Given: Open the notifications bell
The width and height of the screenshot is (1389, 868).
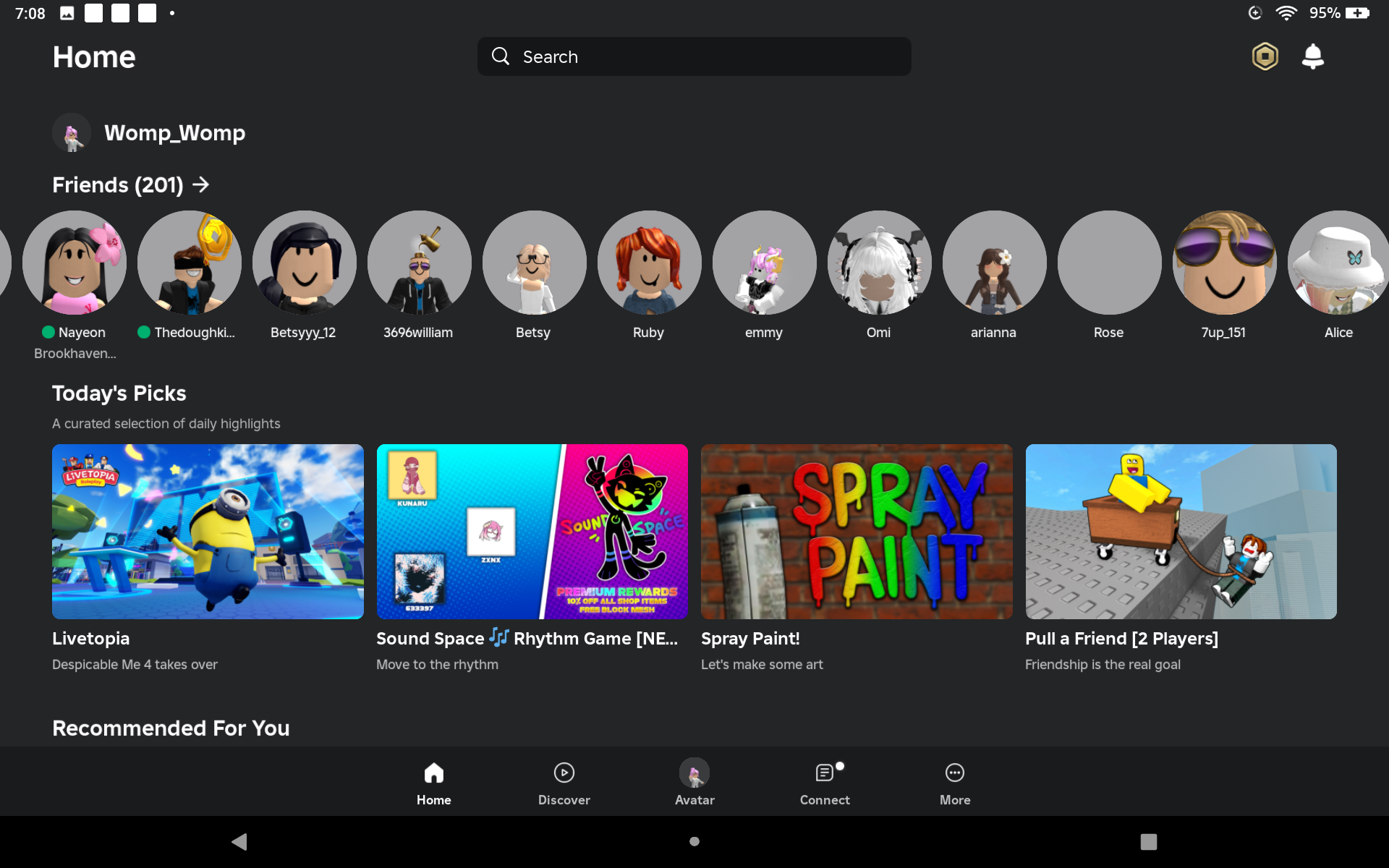Looking at the screenshot, I should pos(1312,56).
